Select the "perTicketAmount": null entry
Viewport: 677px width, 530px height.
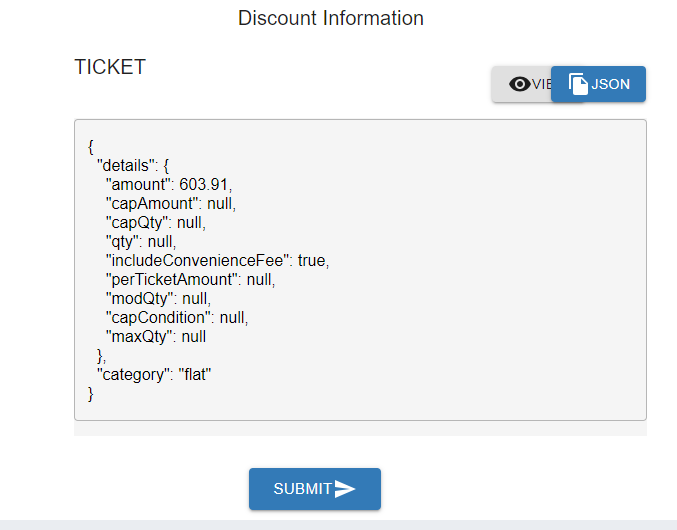pyautogui.click(x=190, y=279)
